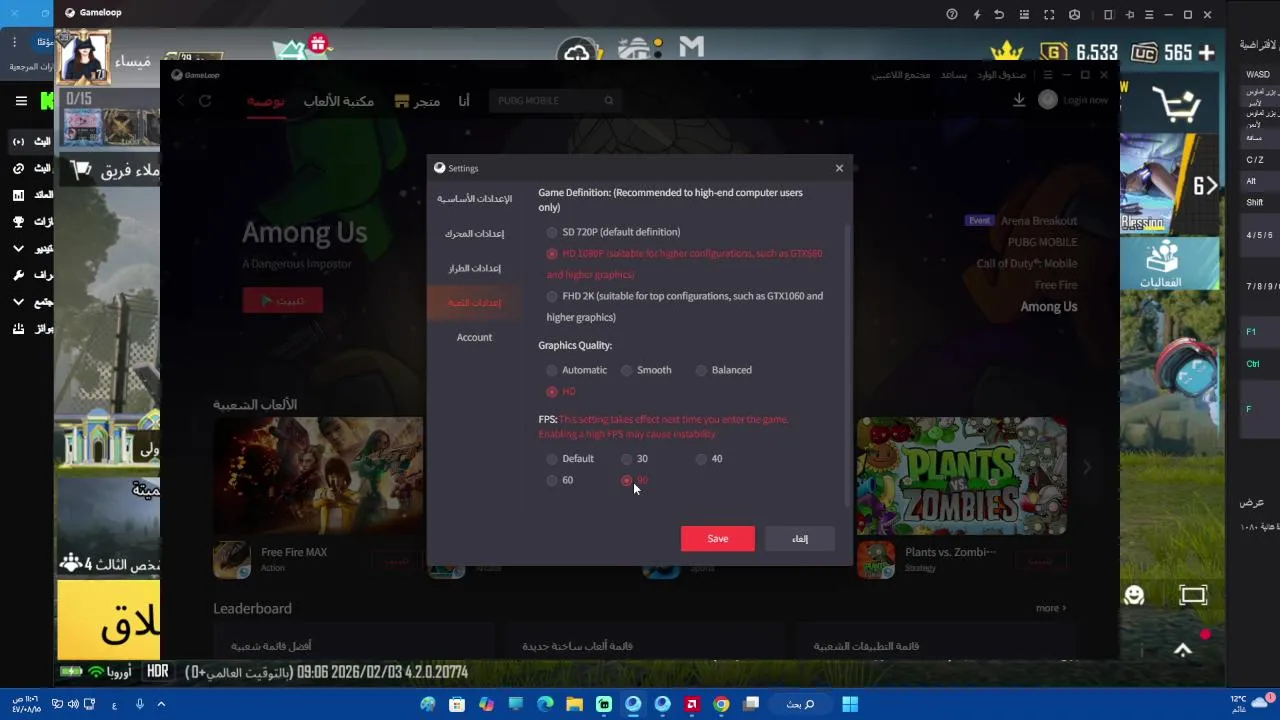Open the Account settings tab
1280x720 pixels.
(474, 337)
